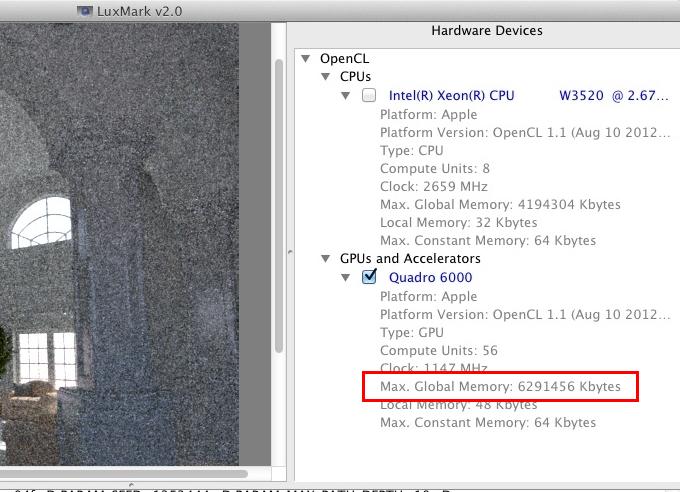Screen dimensions: 680x492
Task: Select 'Clock: 1147 MHz' row
Action: coord(434,368)
